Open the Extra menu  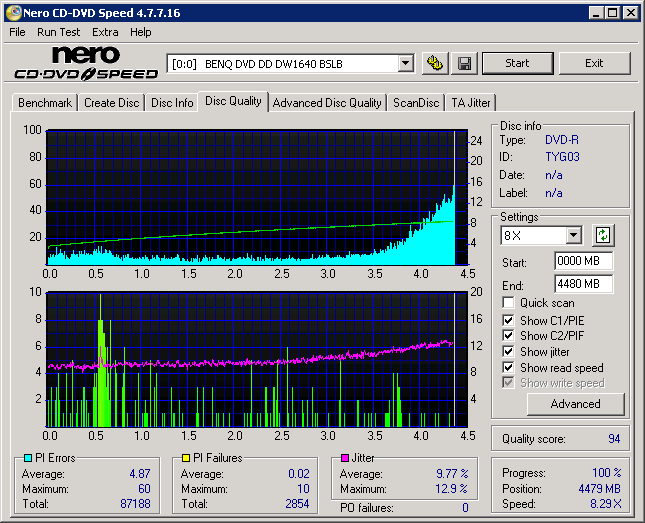105,32
